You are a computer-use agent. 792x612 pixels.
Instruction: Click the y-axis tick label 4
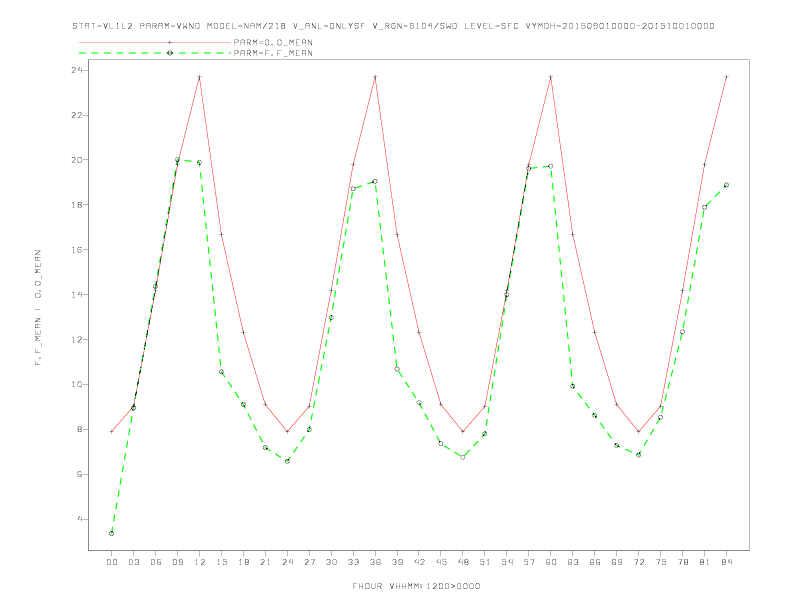pyautogui.click(x=79, y=520)
